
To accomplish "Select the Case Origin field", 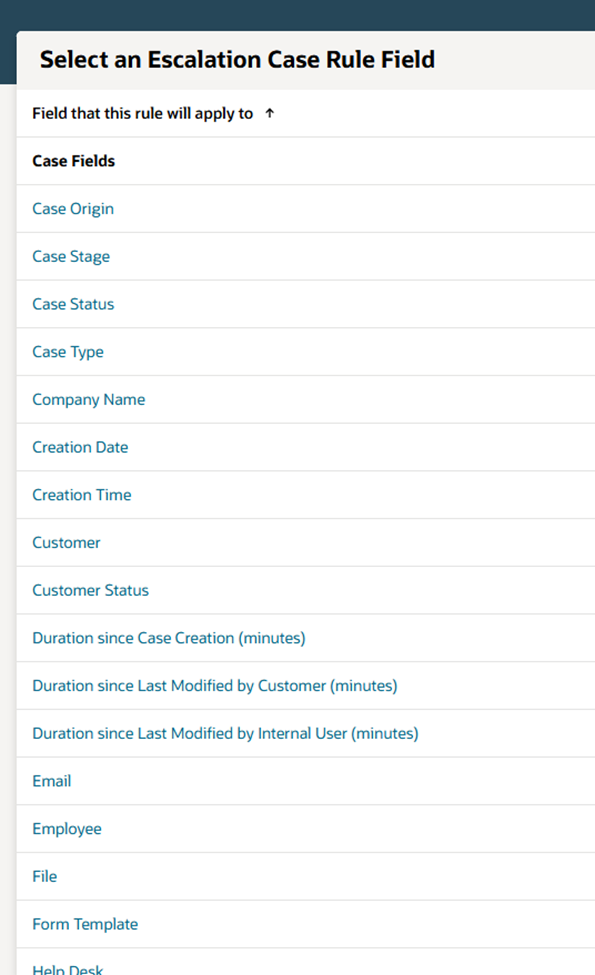I will pos(73,209).
